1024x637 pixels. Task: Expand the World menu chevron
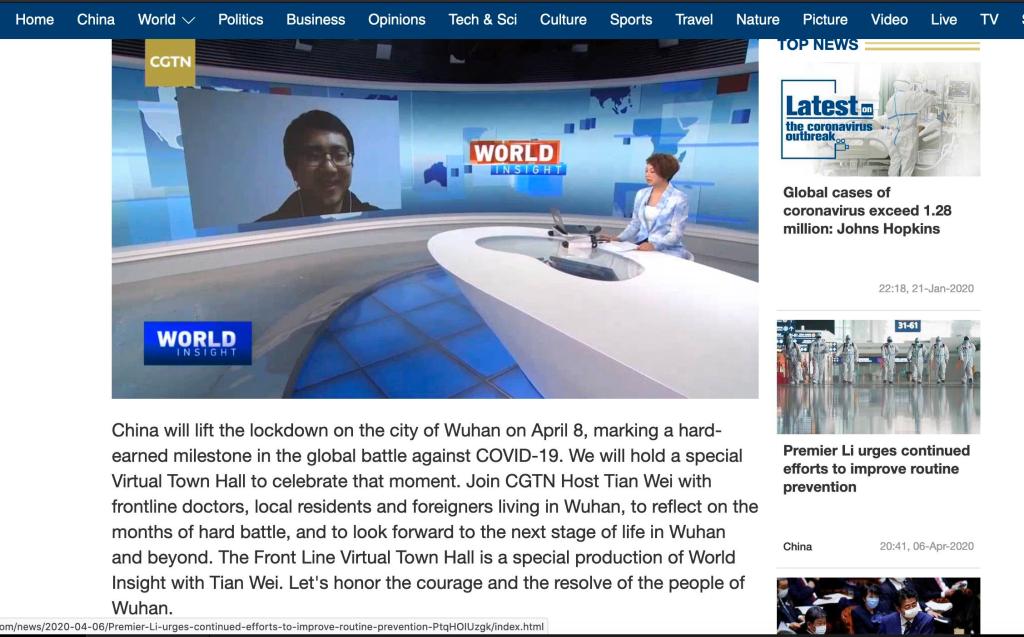(x=188, y=20)
